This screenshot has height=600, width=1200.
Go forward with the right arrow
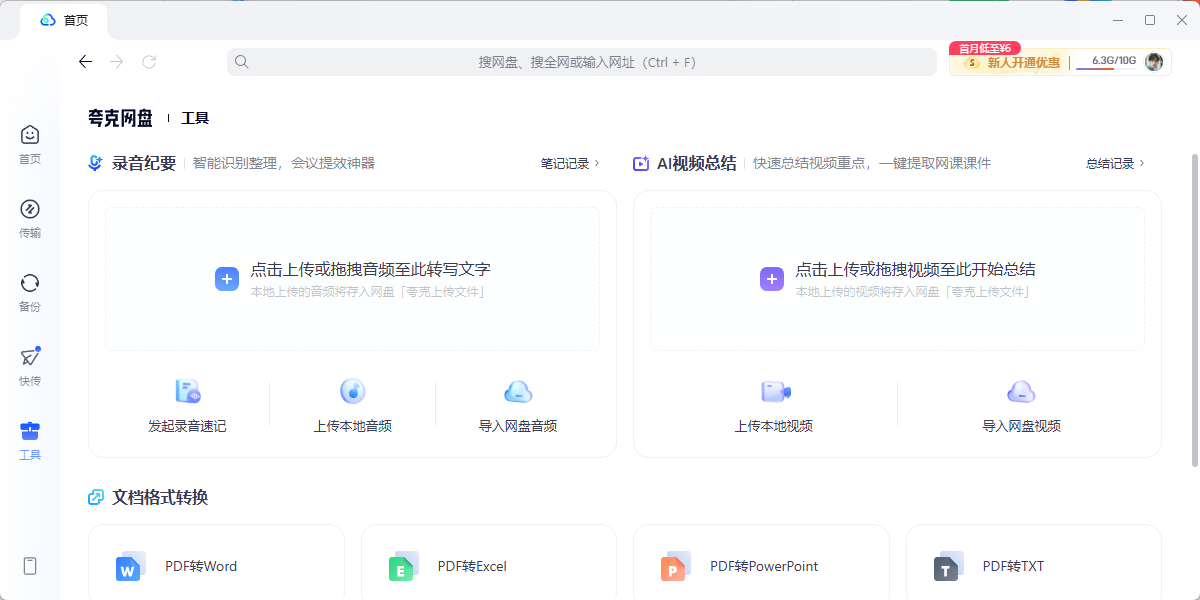[x=117, y=62]
